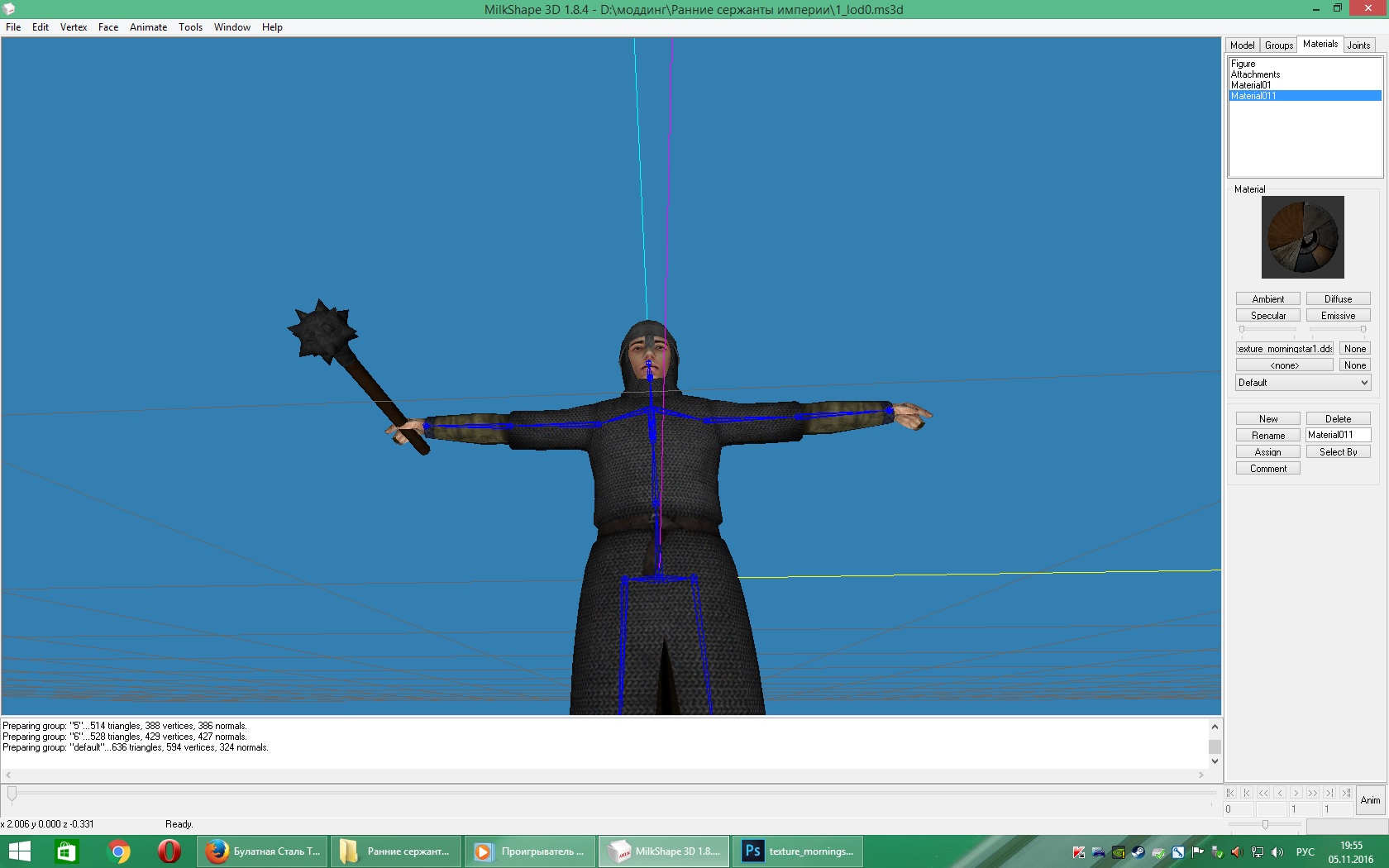Screen dimensions: 1389x868
Task: Step one frame forward (>) button
Action: (1296, 793)
